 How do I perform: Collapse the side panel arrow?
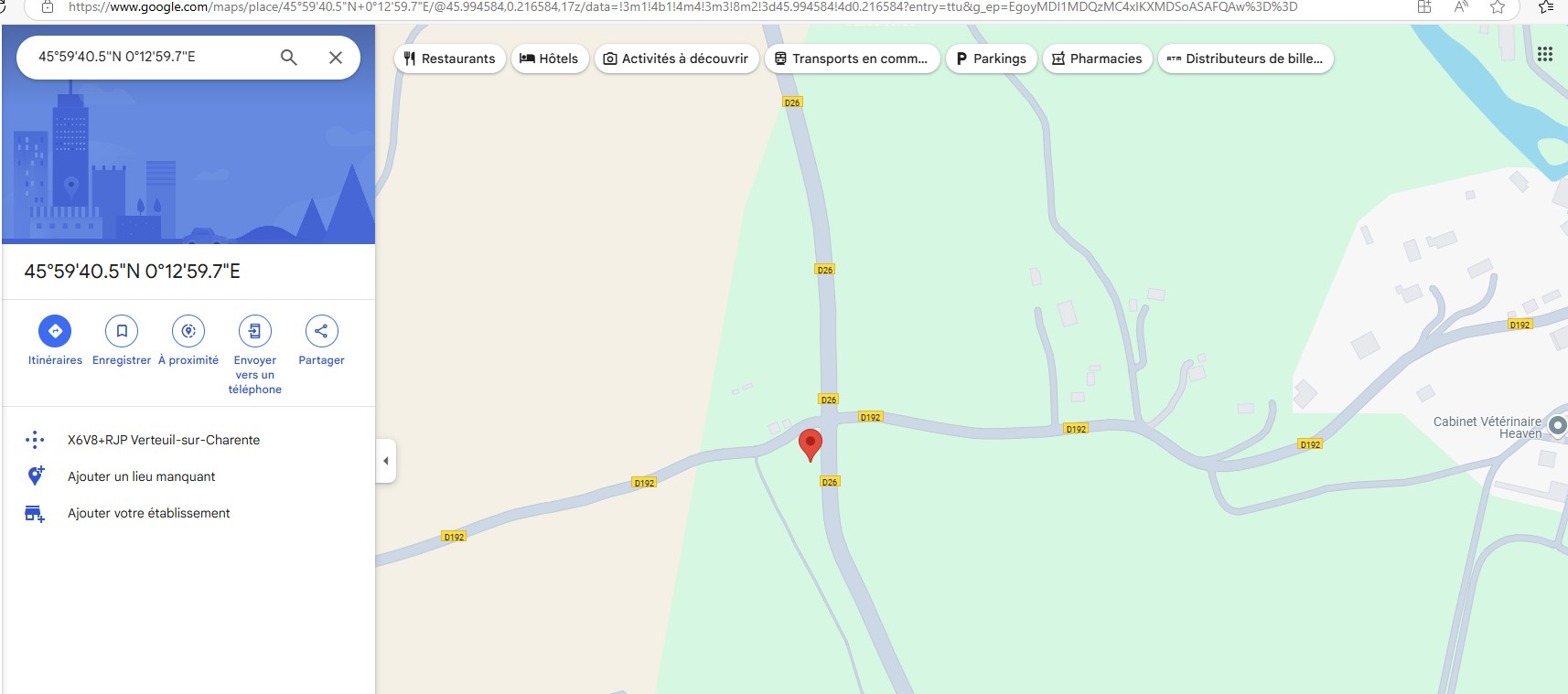pos(386,461)
